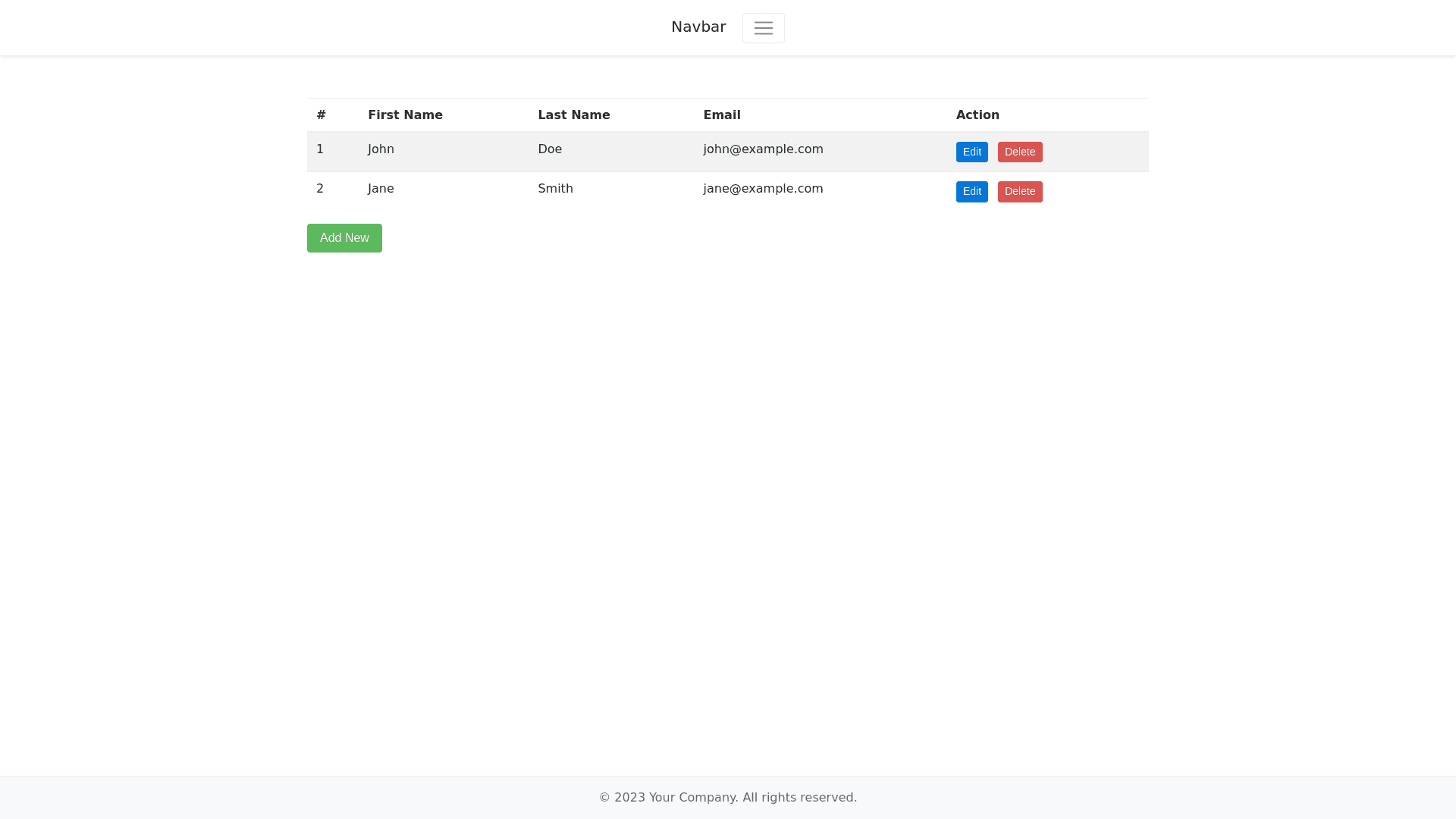Delete John Doe's row
Image resolution: width=1456 pixels, height=819 pixels.
[x=1019, y=152]
